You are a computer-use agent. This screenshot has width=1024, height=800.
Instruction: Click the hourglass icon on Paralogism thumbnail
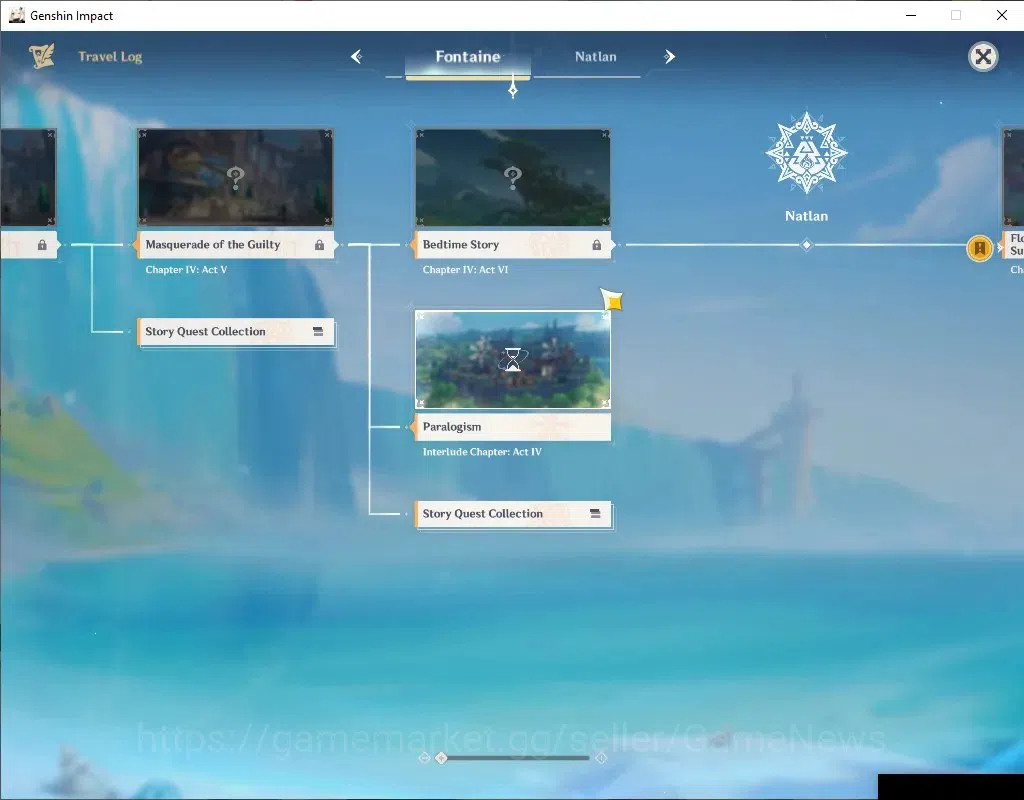(x=513, y=359)
